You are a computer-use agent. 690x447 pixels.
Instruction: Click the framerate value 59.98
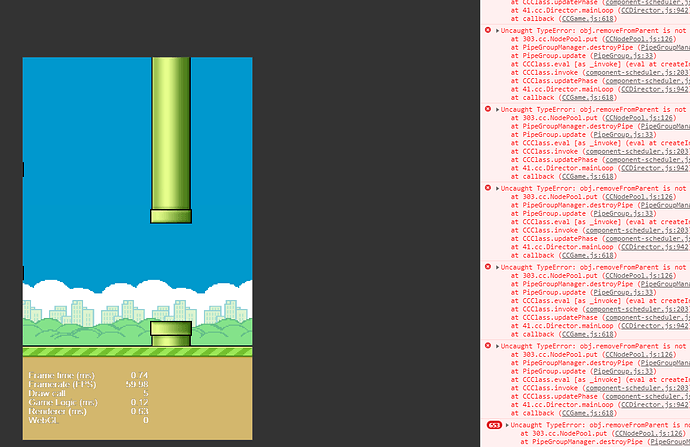pos(137,384)
